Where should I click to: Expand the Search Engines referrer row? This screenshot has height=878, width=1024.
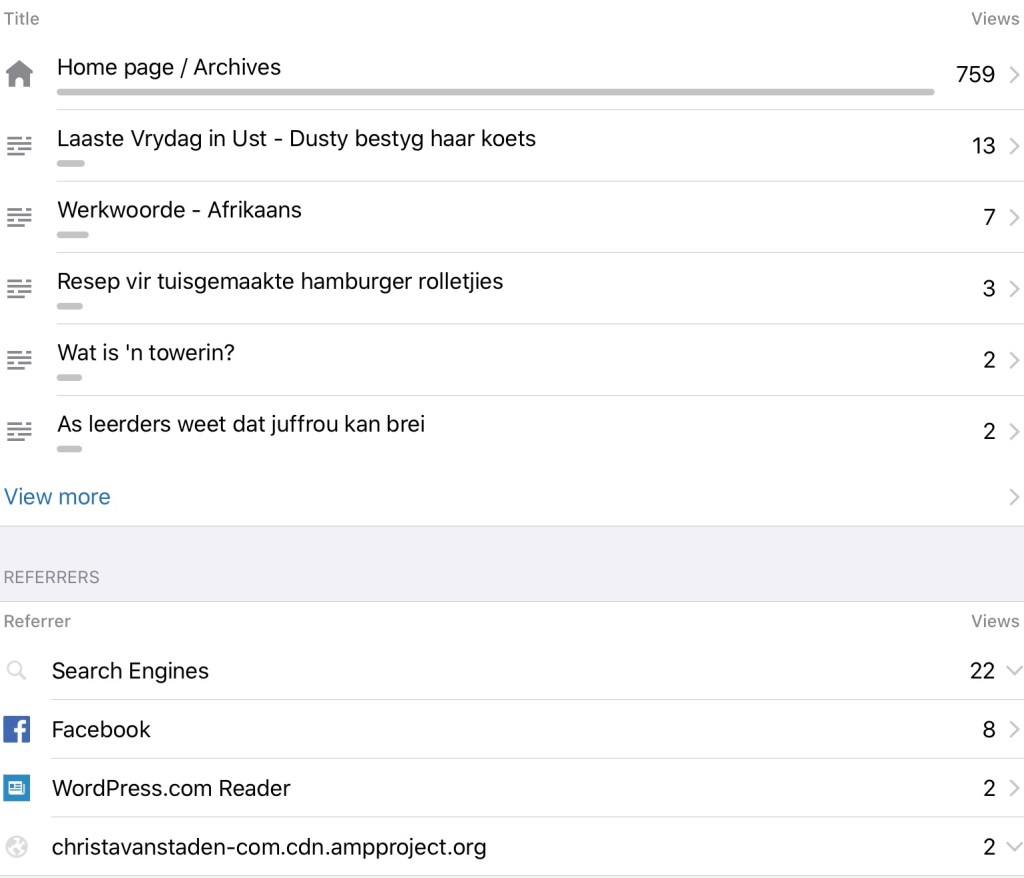pyautogui.click(x=1015, y=671)
